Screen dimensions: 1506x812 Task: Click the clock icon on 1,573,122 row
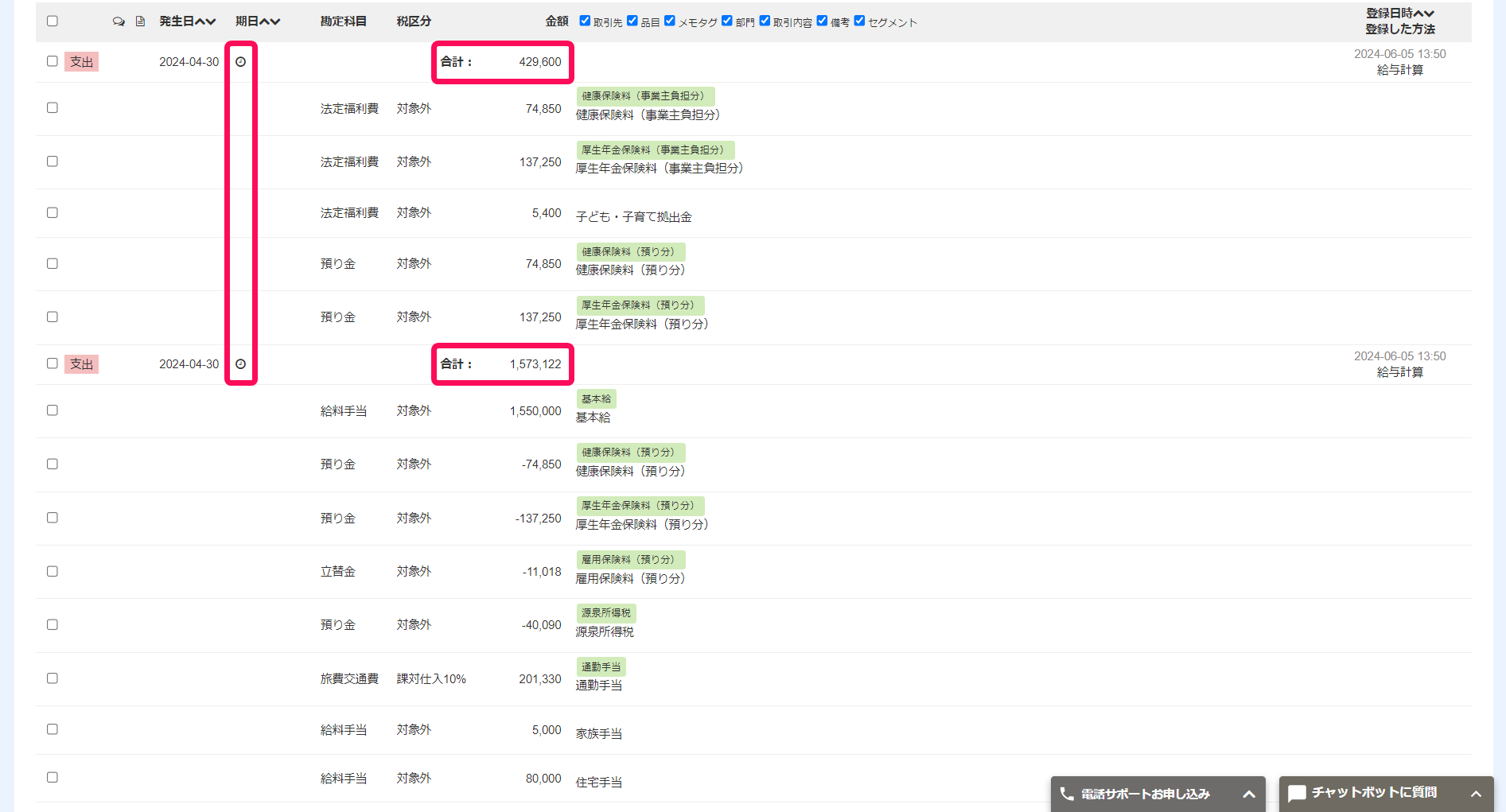point(240,364)
